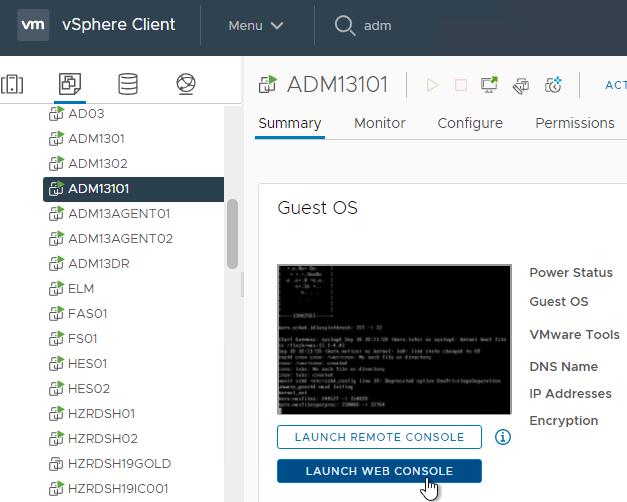The image size is (627, 502).
Task: Switch to the Monitor tab
Action: click(x=379, y=123)
